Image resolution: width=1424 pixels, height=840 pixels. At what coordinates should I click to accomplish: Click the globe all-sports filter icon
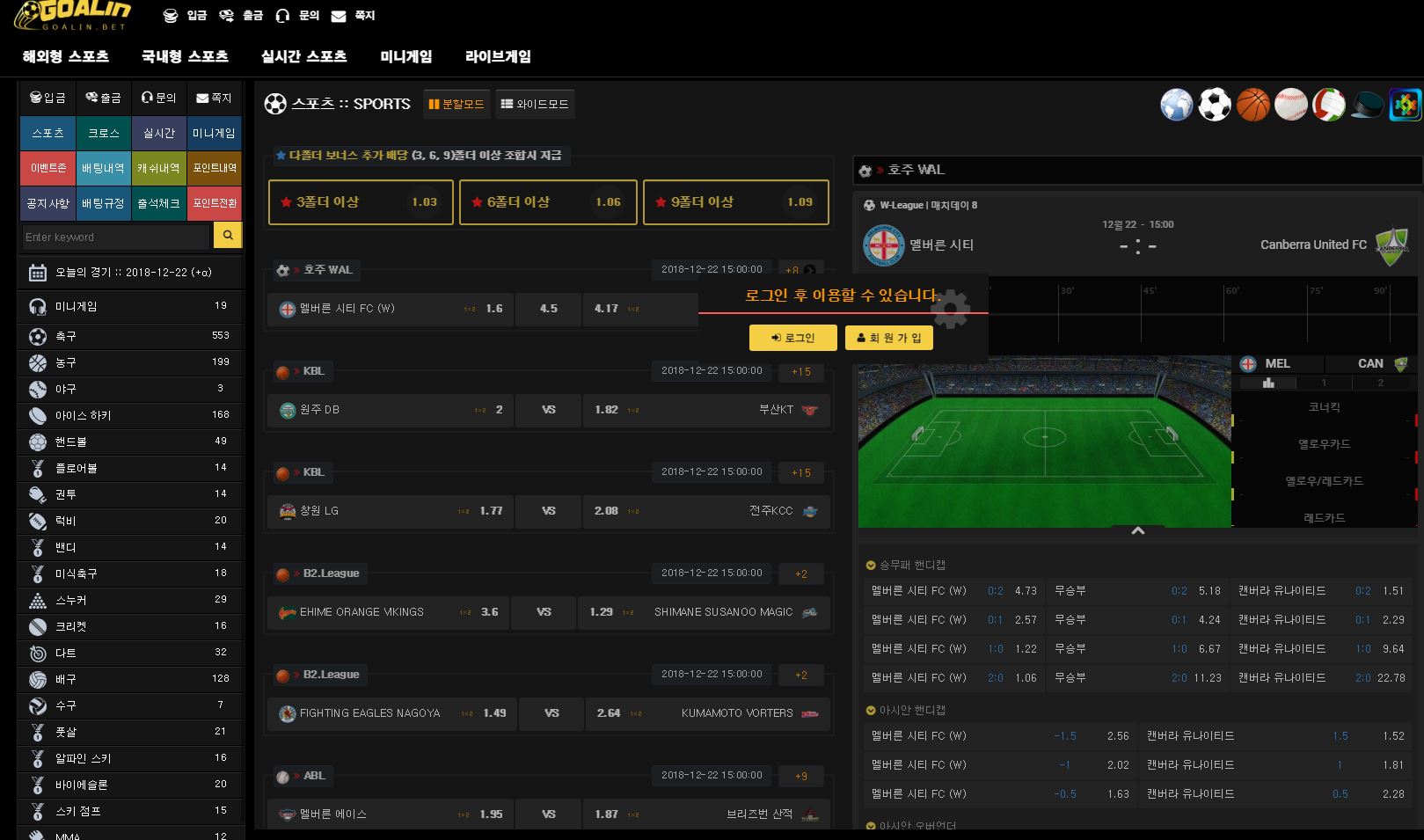pos(1176,105)
